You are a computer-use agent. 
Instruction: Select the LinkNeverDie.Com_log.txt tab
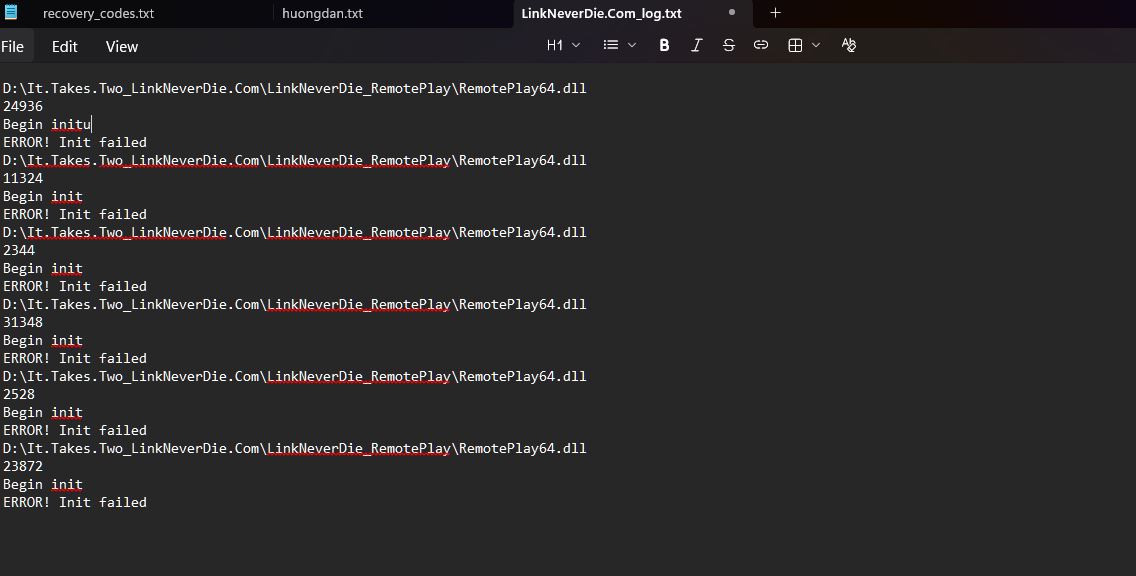point(601,13)
